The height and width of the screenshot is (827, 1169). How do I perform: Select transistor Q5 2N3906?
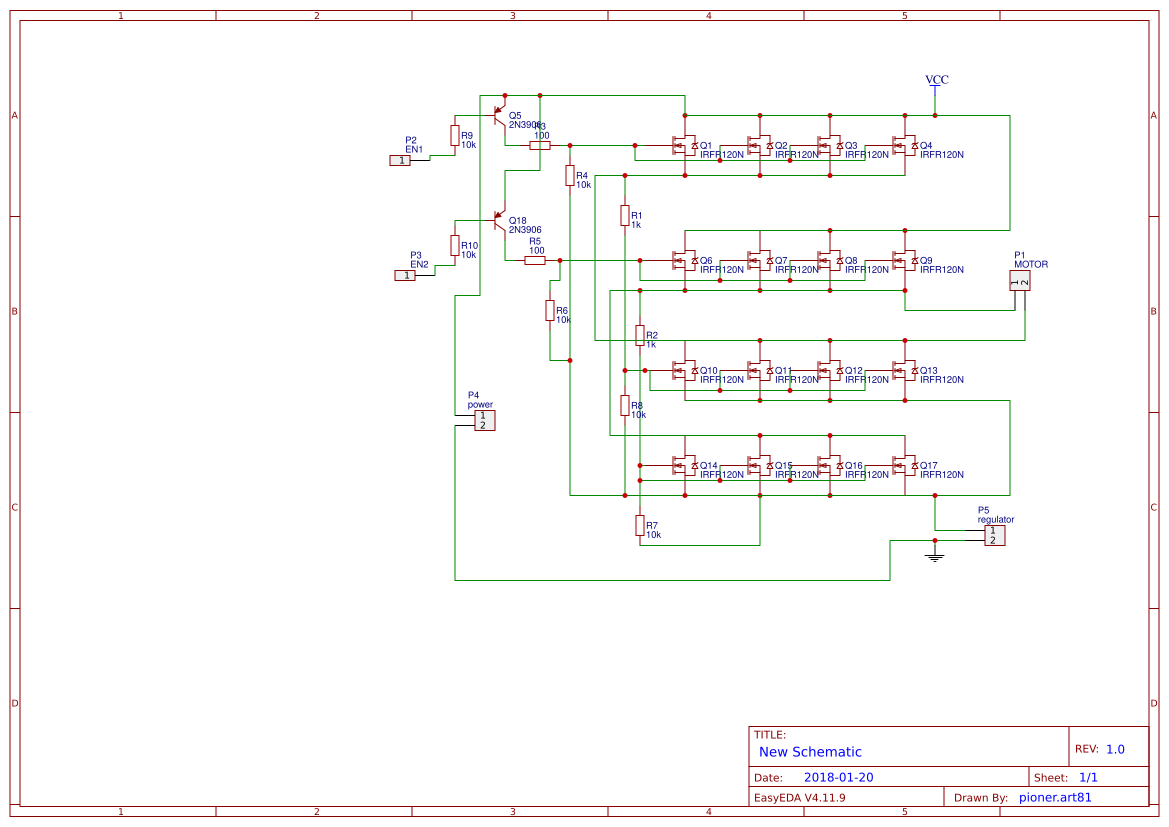pyautogui.click(x=498, y=113)
